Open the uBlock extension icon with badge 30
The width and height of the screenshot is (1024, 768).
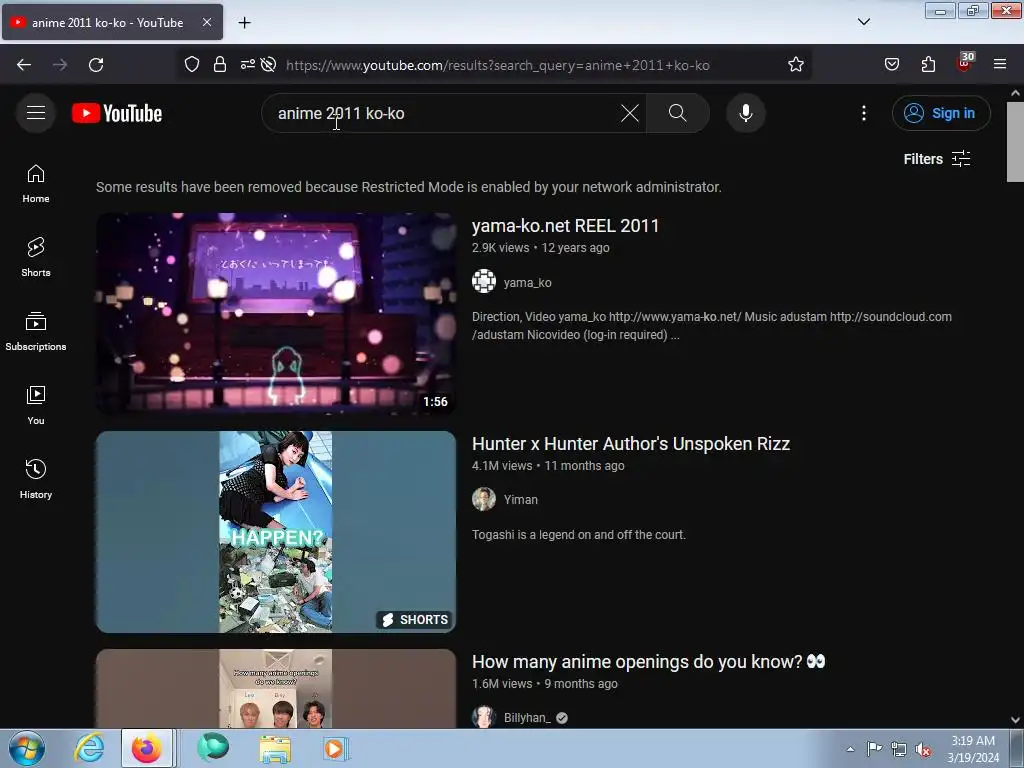point(964,63)
